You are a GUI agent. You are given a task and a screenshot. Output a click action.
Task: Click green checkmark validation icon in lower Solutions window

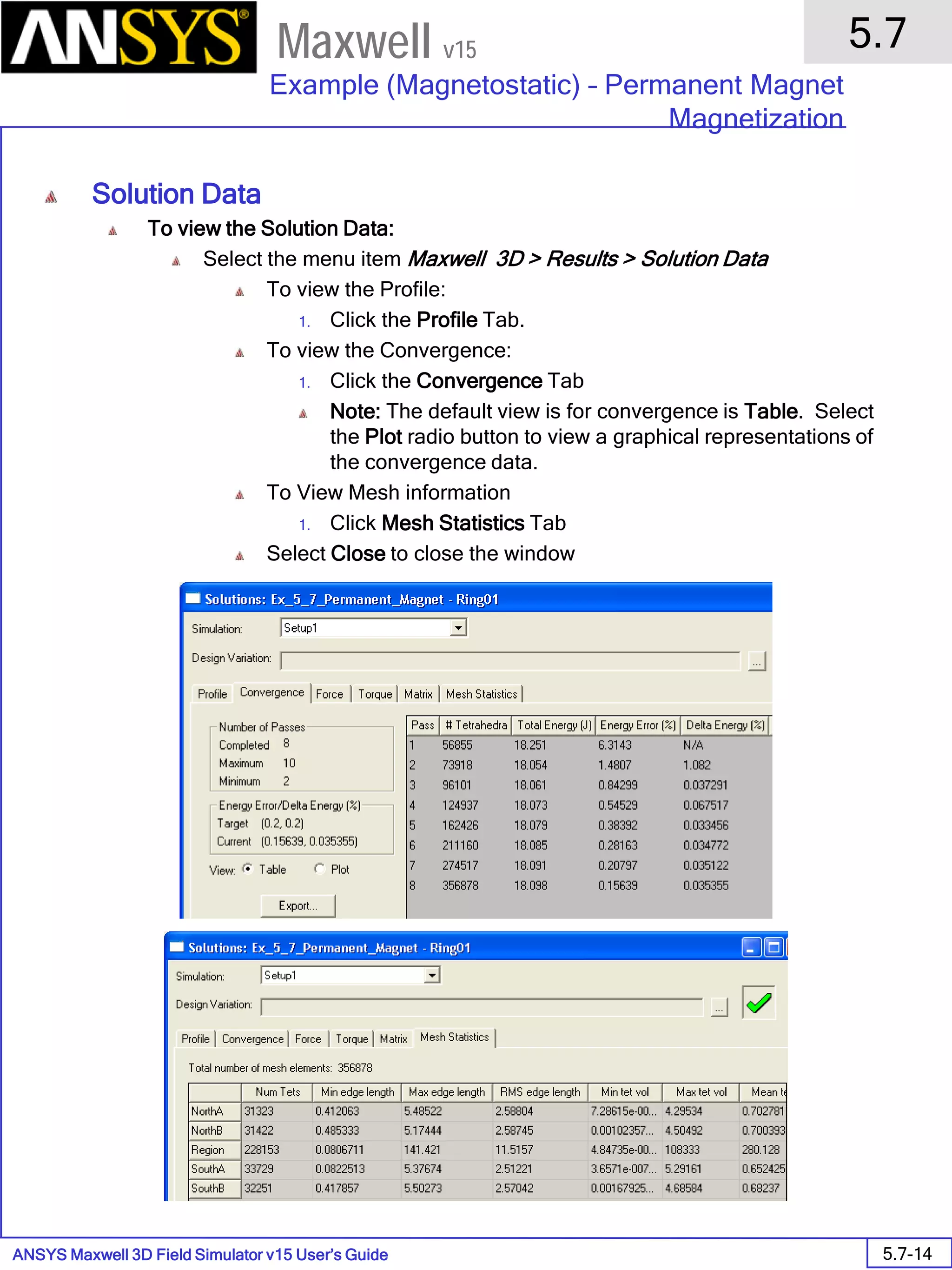(759, 1003)
